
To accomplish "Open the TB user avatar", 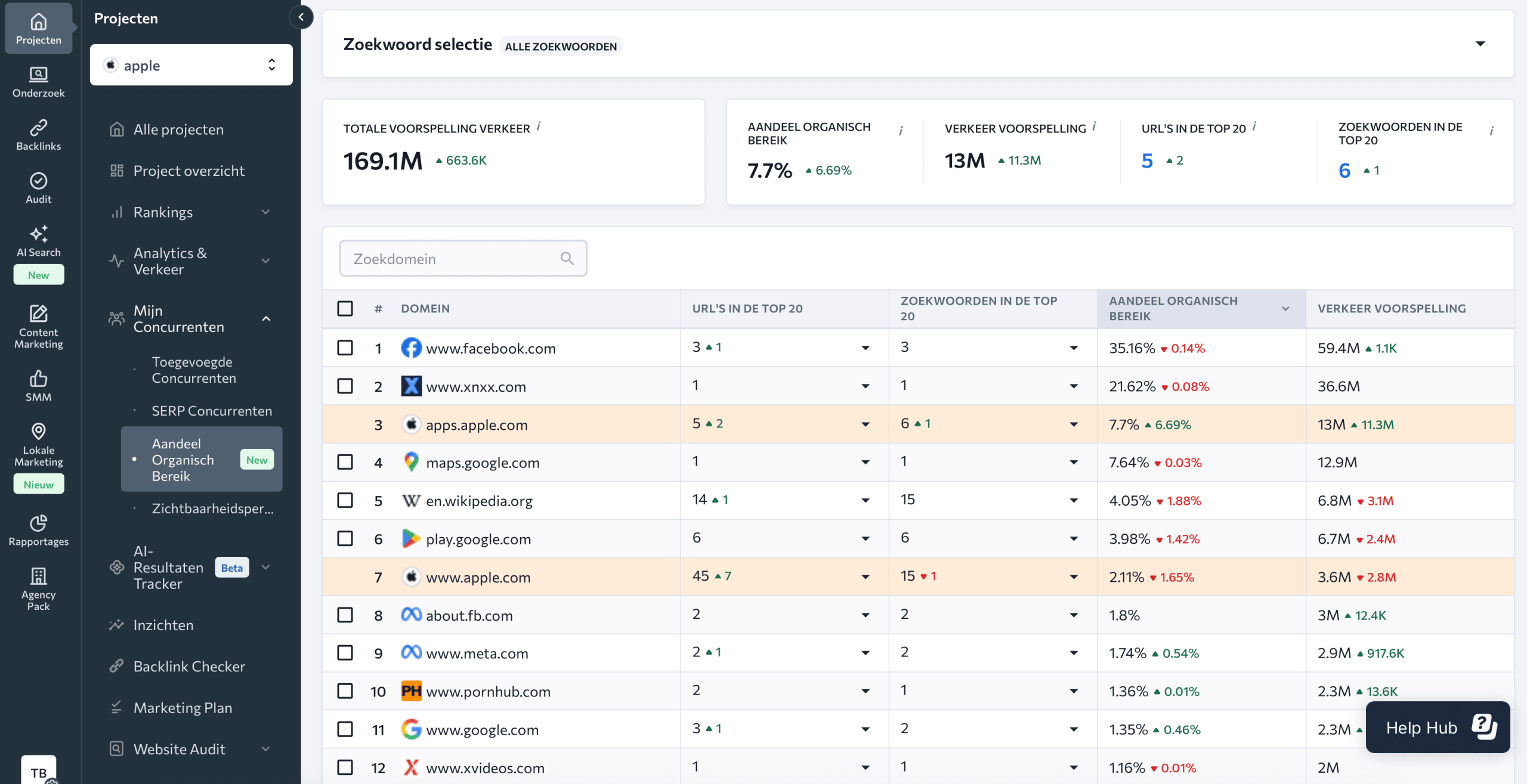I will pos(39,771).
